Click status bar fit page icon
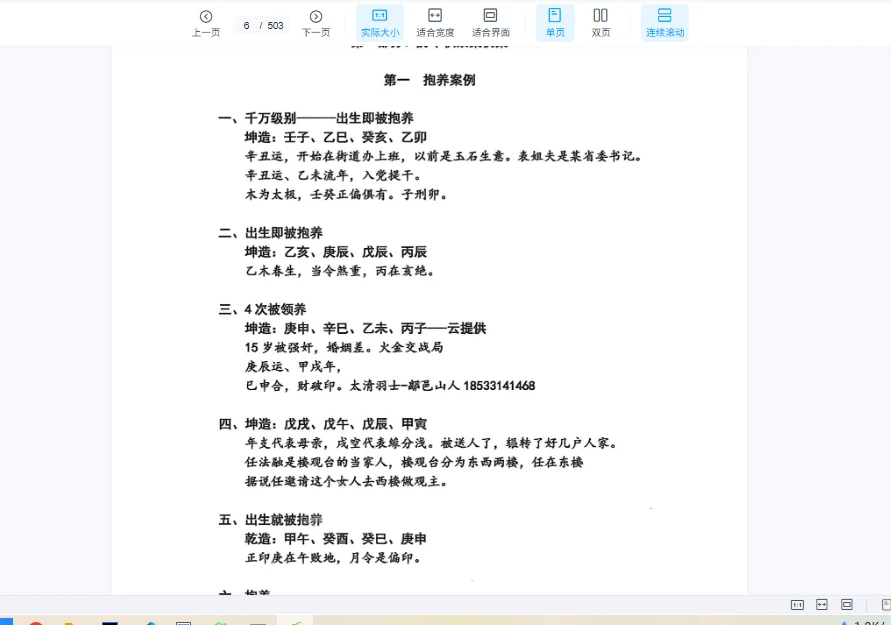Viewport: 891px width, 625px height. point(847,605)
